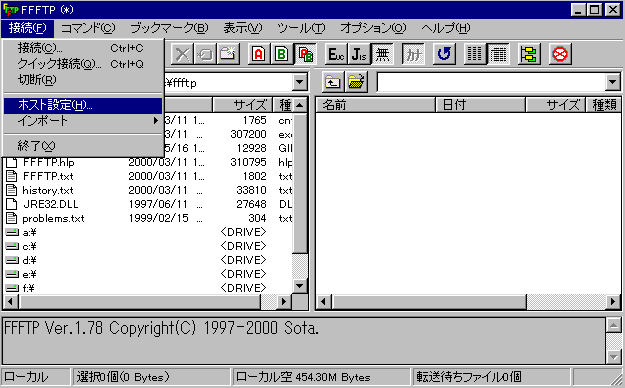The image size is (625, 388).
Task: Enable ASCII transfer mode (A)
Action: coord(259,54)
